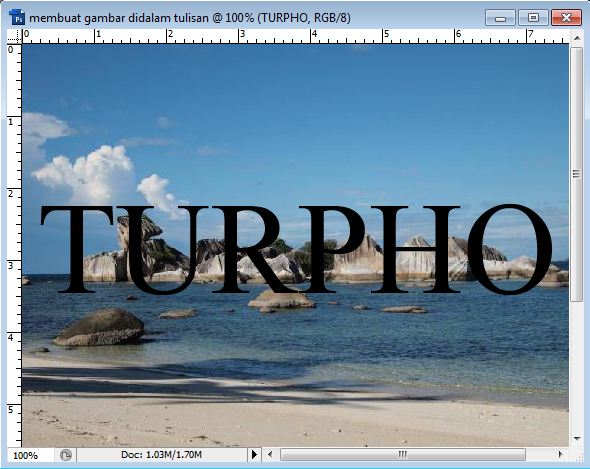The height and width of the screenshot is (469, 590).
Task: Click the status bar preview icon next to zoom
Action: click(x=65, y=455)
